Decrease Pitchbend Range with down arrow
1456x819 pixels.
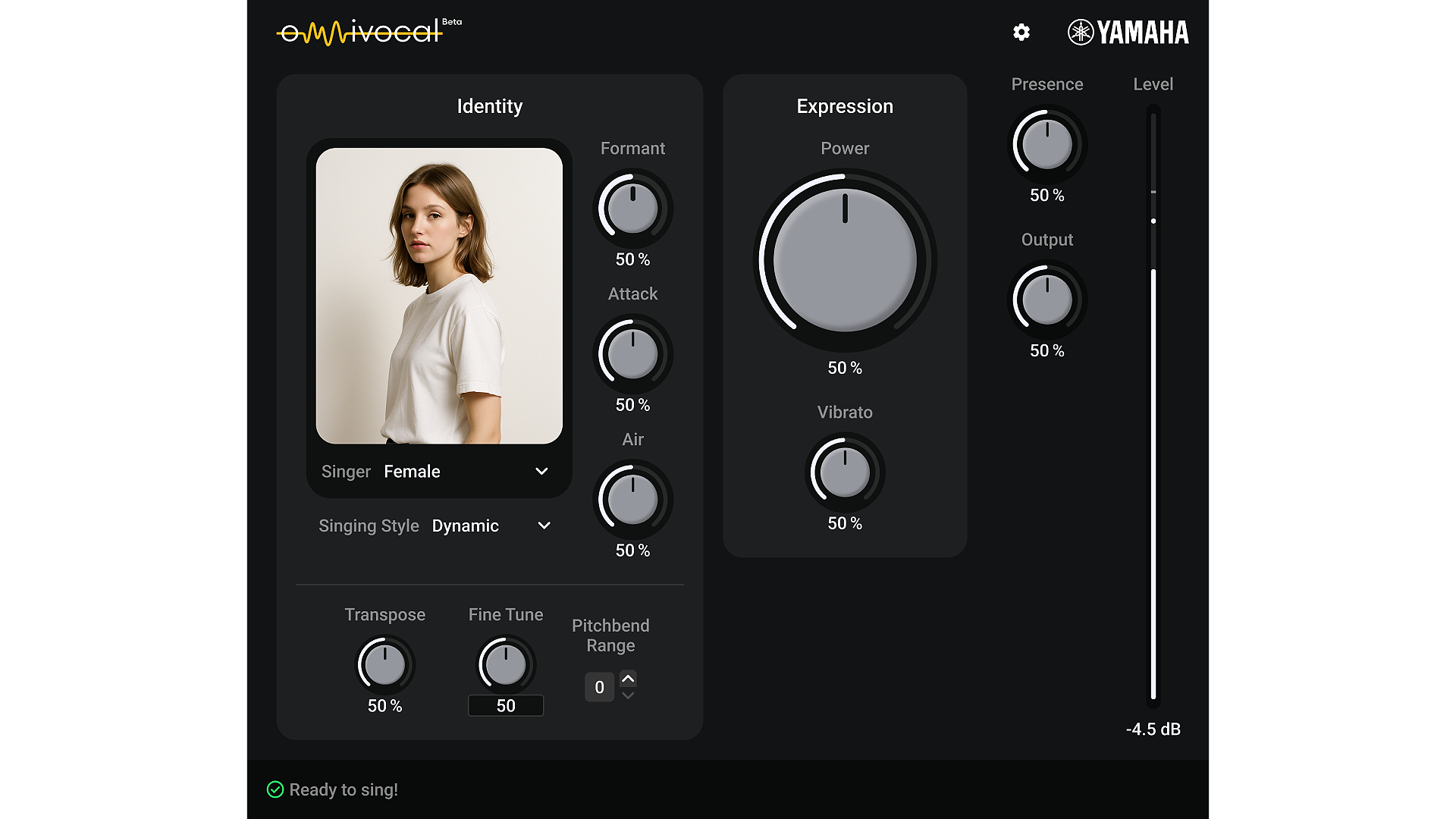pos(628,695)
